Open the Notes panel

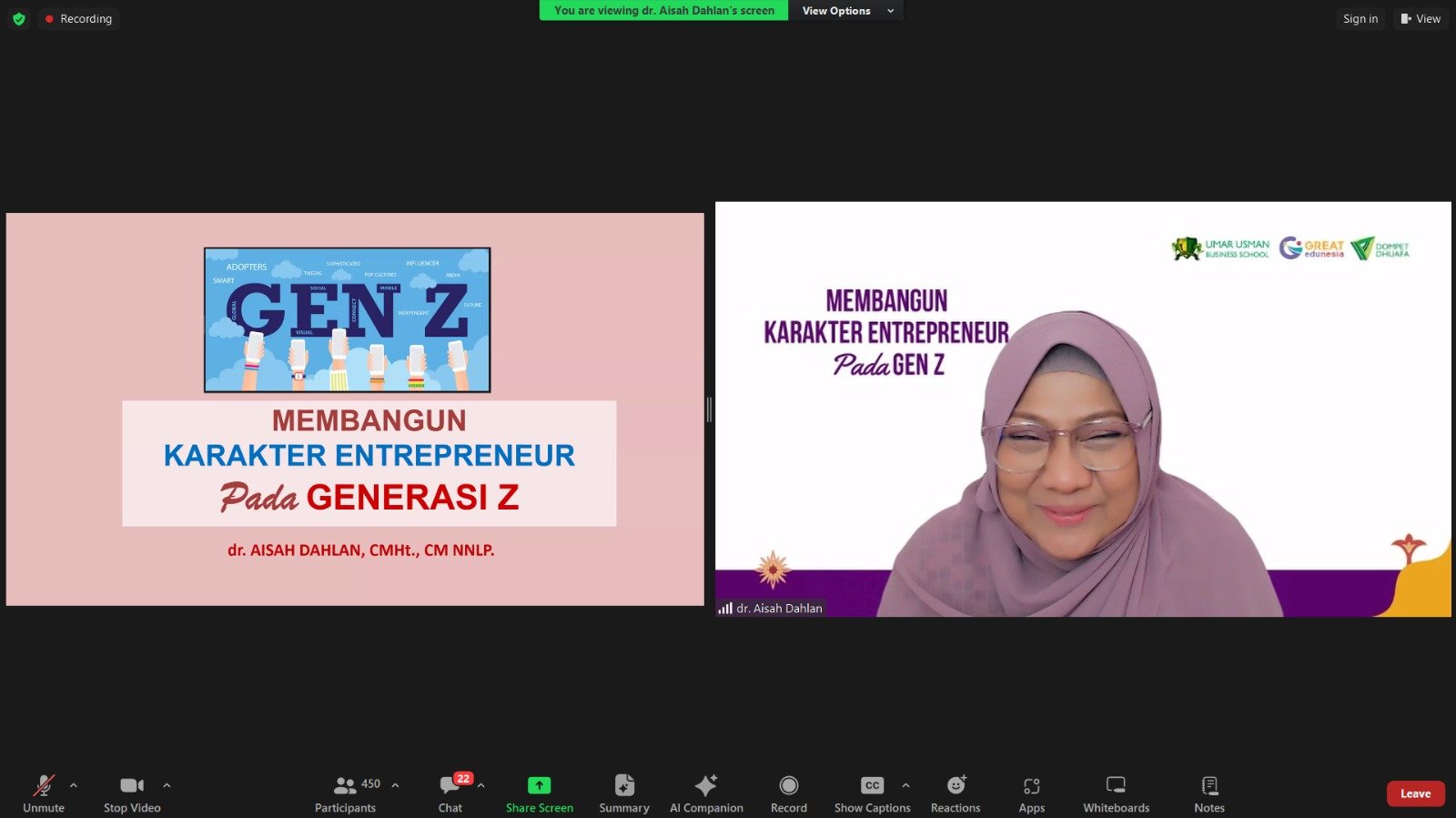pyautogui.click(x=1209, y=786)
